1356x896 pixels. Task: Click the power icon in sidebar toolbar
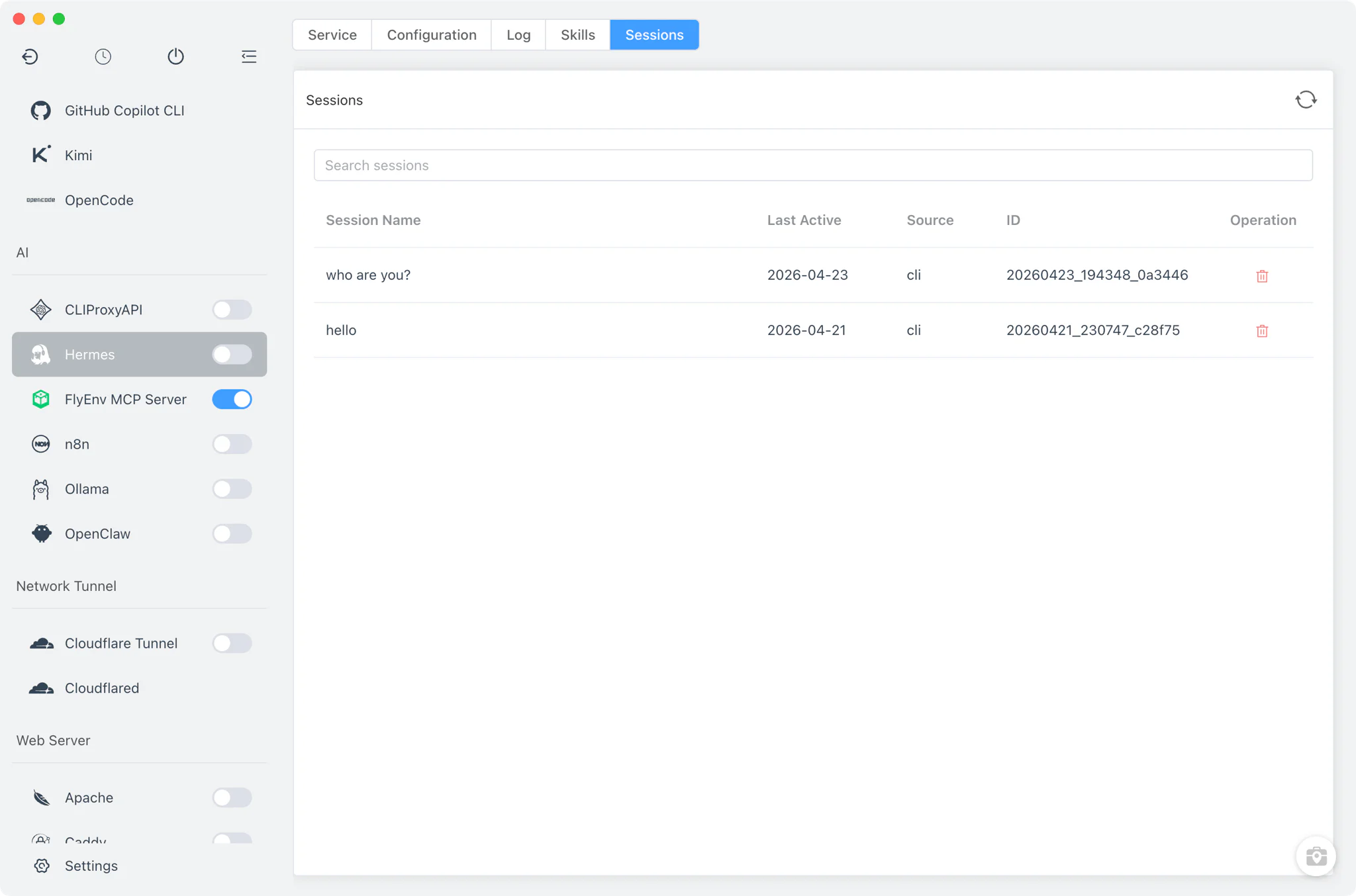tap(175, 56)
